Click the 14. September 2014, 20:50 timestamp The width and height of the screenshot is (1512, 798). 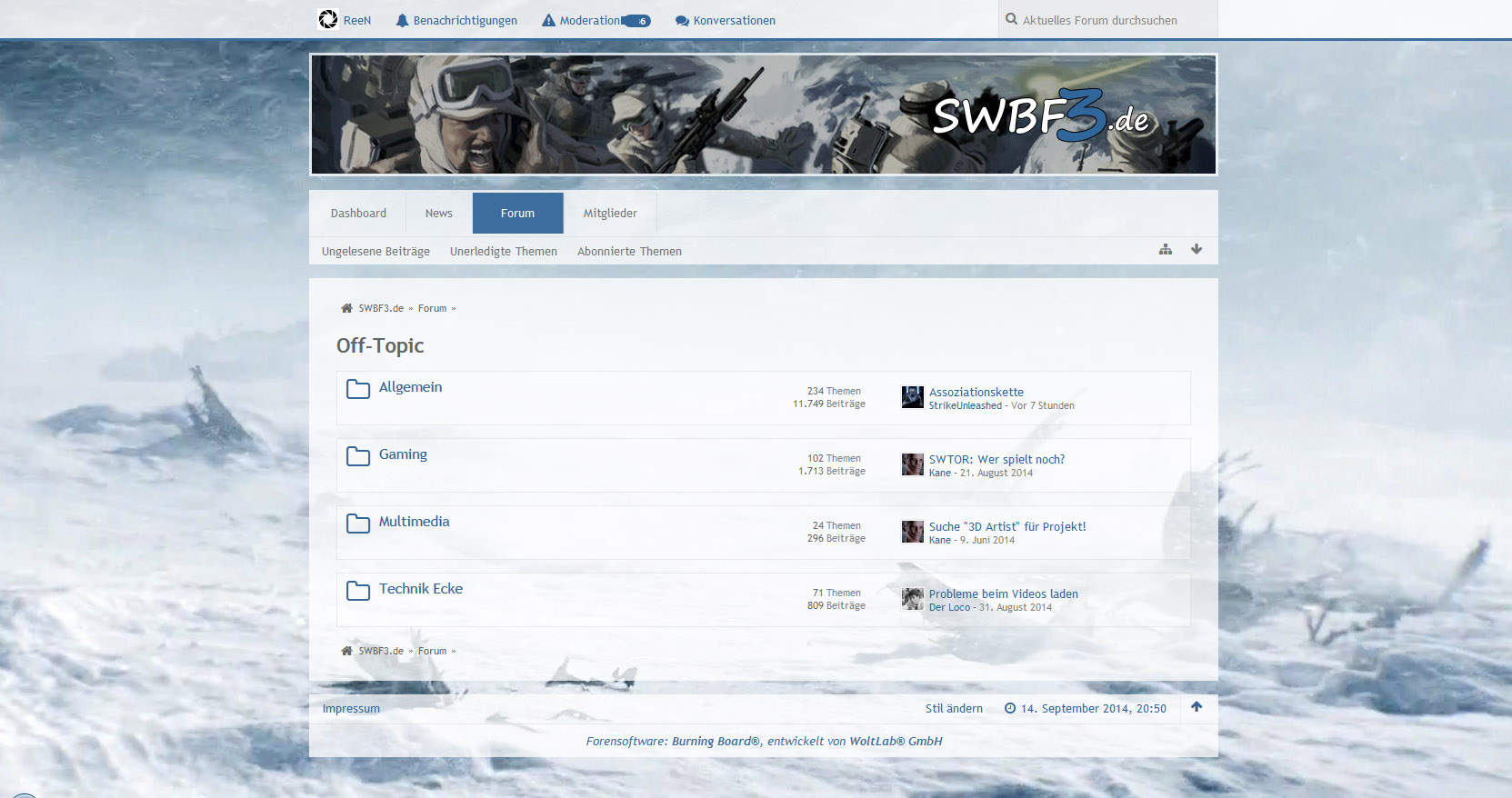1094,709
